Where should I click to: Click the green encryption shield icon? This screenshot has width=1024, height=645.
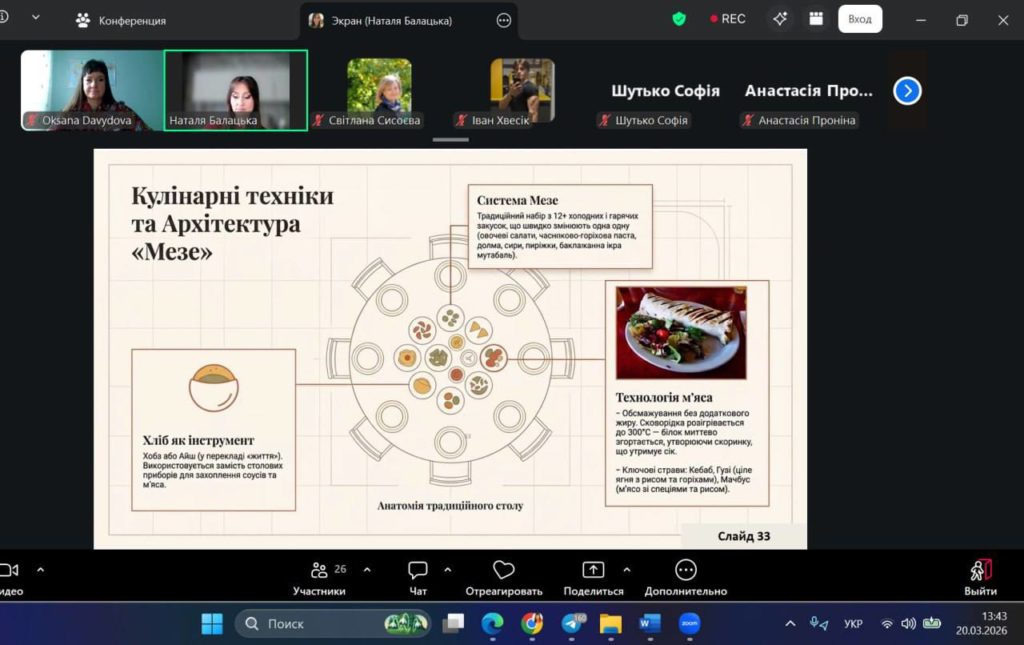tap(679, 19)
